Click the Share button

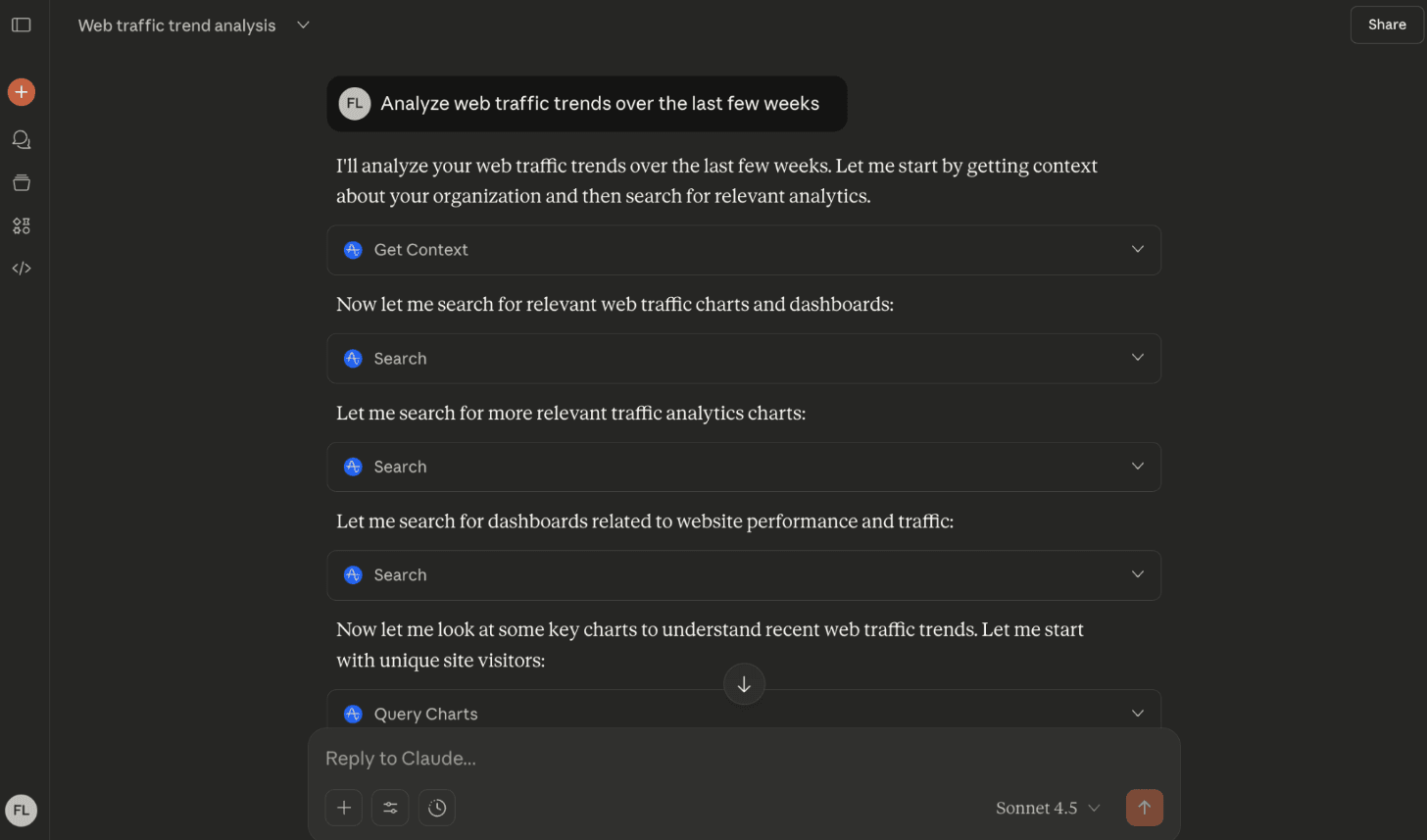[x=1387, y=25]
